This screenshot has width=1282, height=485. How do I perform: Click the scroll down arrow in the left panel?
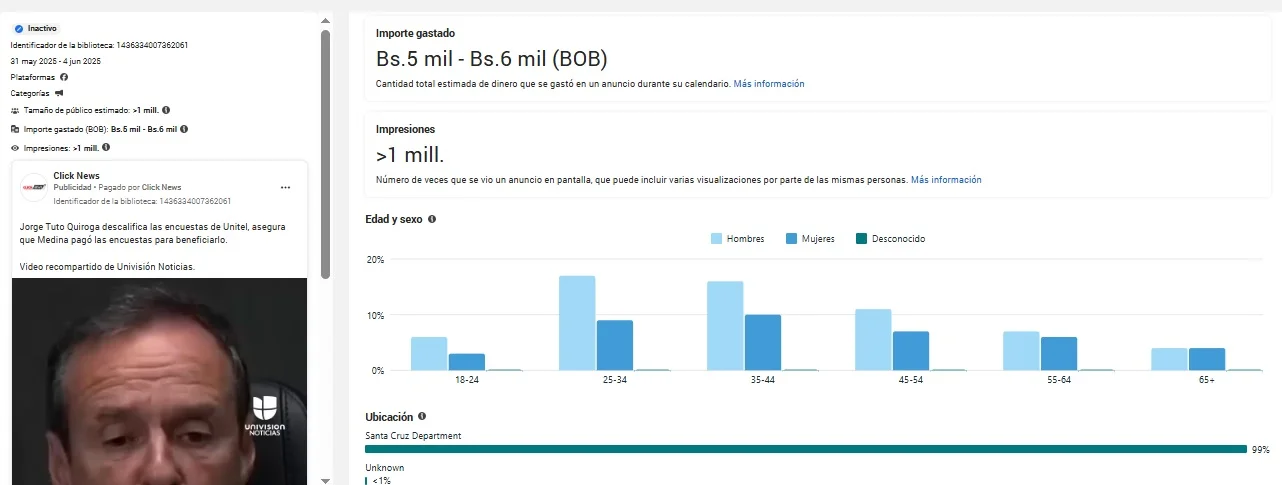(x=325, y=479)
